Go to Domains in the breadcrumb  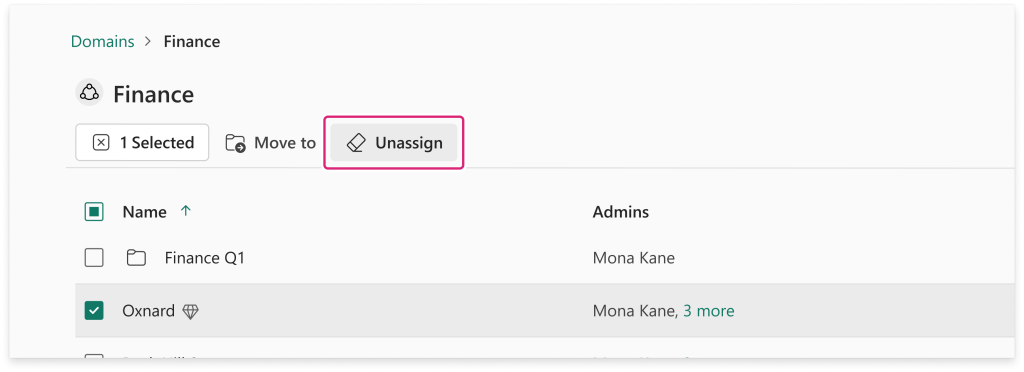[103, 42]
